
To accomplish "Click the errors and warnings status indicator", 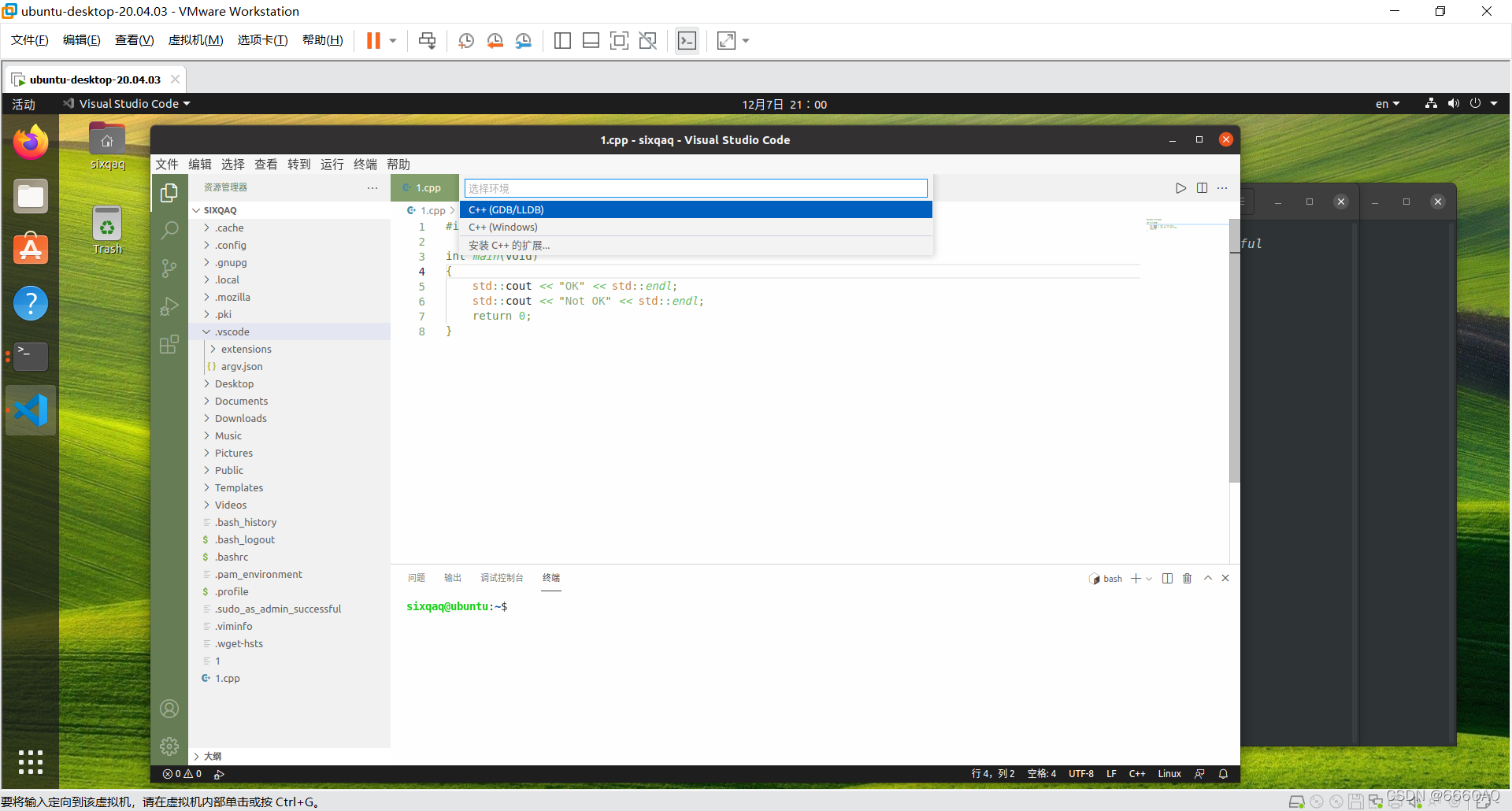I will click(182, 774).
